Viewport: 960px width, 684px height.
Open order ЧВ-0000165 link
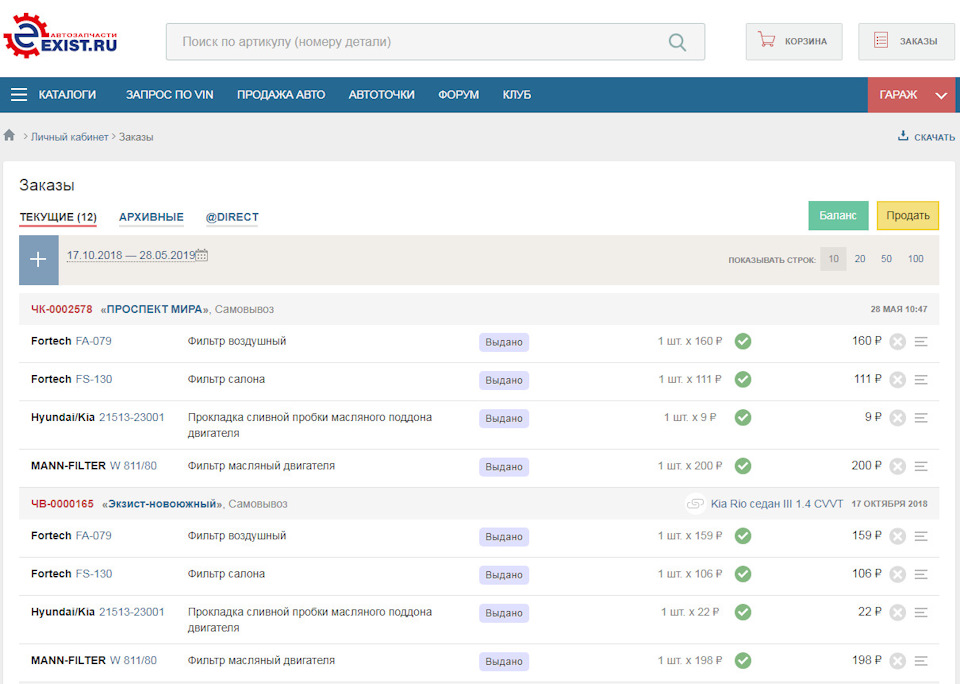[x=62, y=504]
